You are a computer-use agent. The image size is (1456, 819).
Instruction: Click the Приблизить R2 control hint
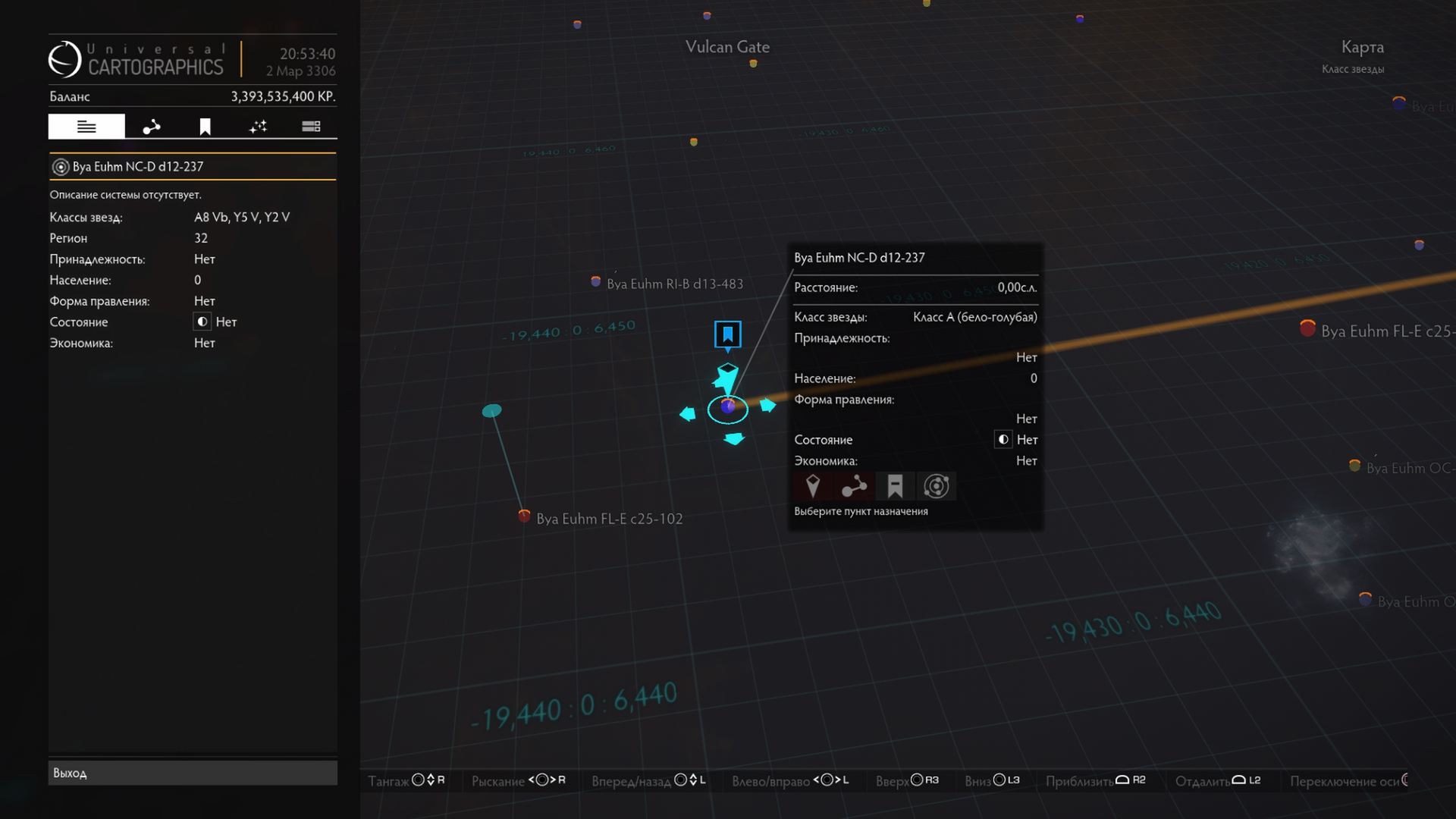pos(1096,780)
